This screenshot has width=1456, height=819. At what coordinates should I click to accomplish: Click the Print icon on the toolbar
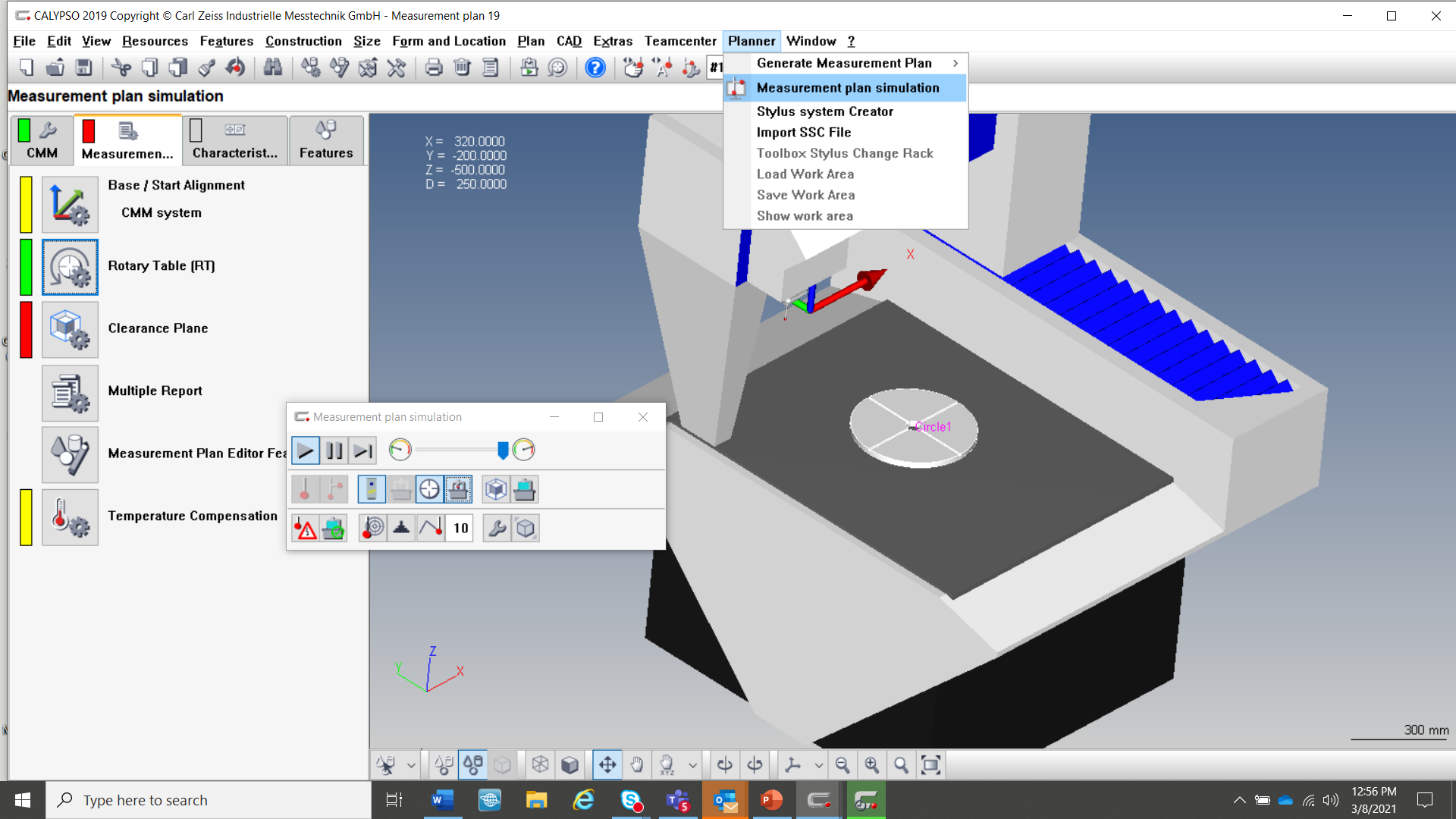tap(433, 67)
